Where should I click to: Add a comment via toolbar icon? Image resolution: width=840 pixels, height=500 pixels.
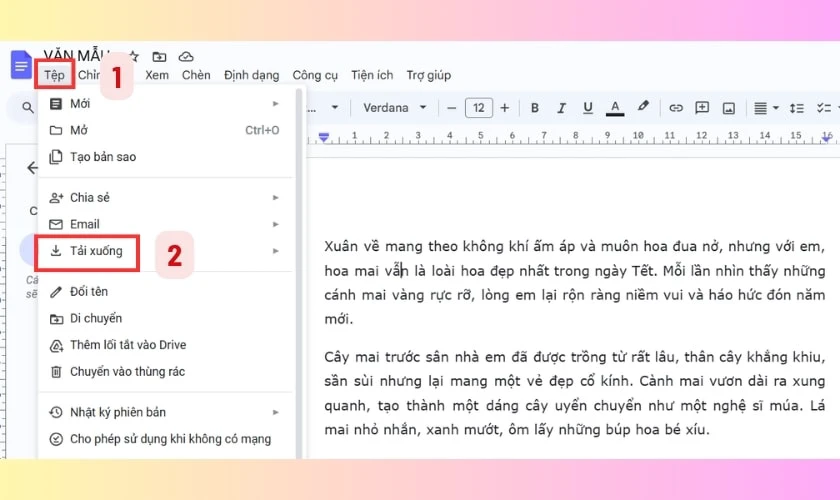(702, 108)
